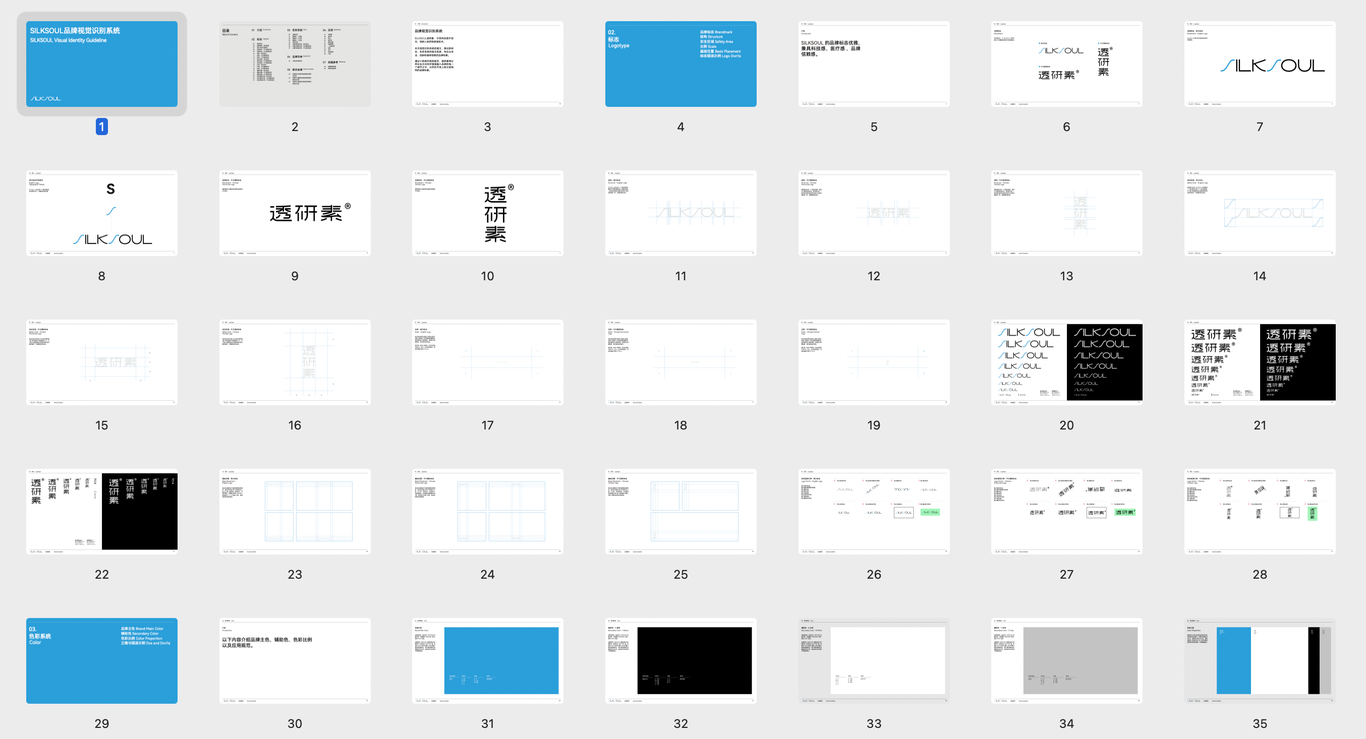Open slide 2 table of contents thumbnail
The width and height of the screenshot is (1366, 739).
click(295, 64)
